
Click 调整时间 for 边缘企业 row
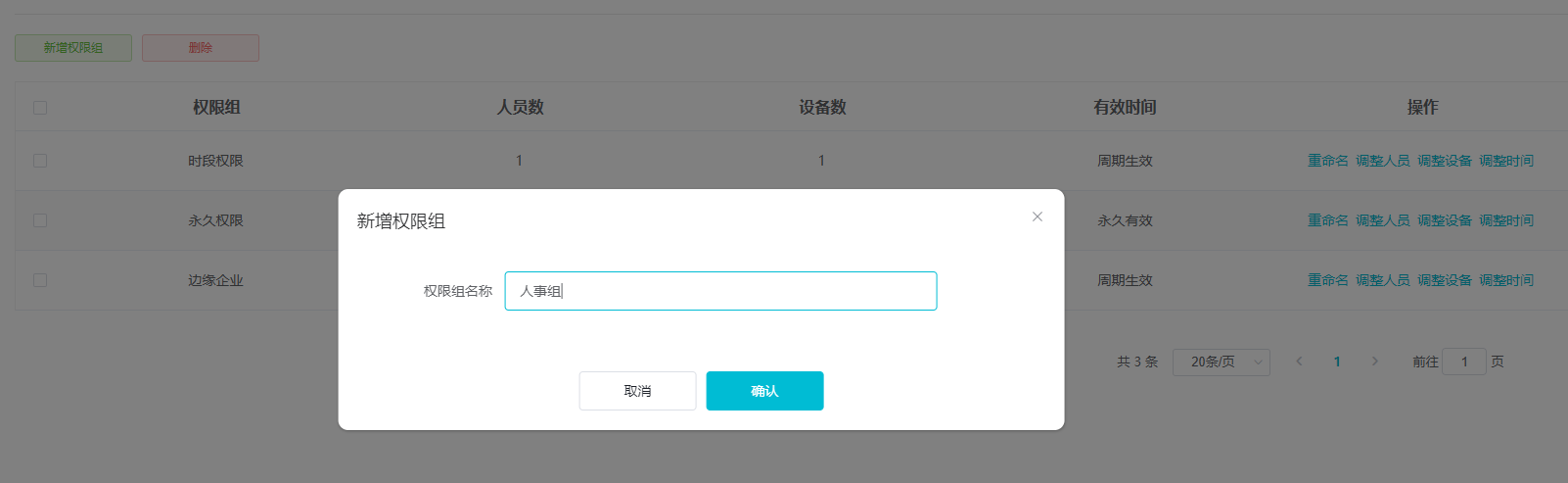pos(1506,280)
